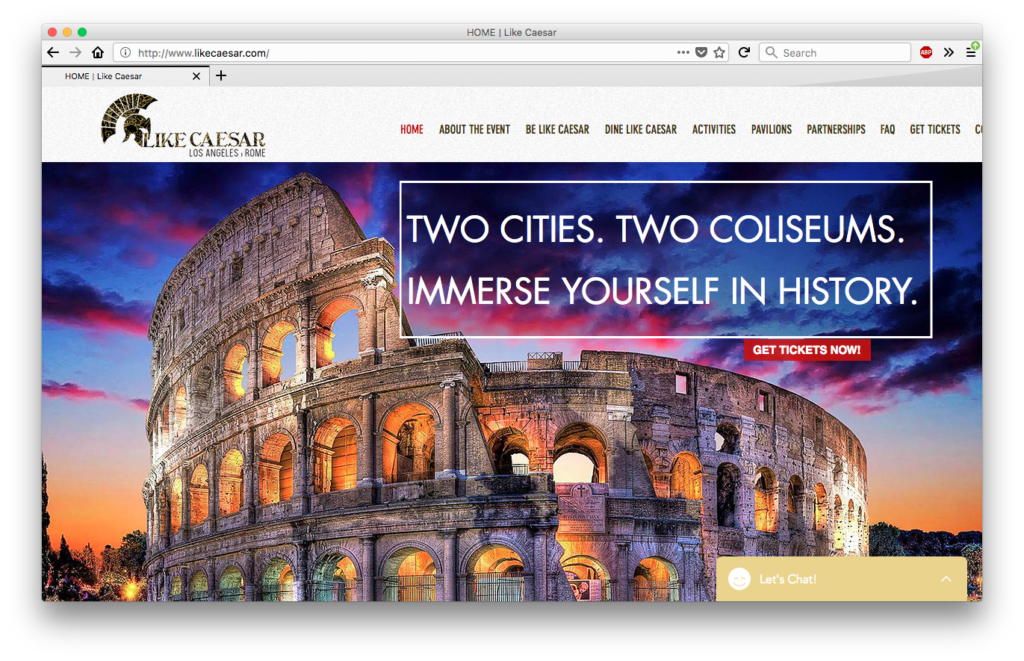The height and width of the screenshot is (661, 1024).
Task: Open ABOUT THE EVENT menu item
Action: pyautogui.click(x=474, y=129)
